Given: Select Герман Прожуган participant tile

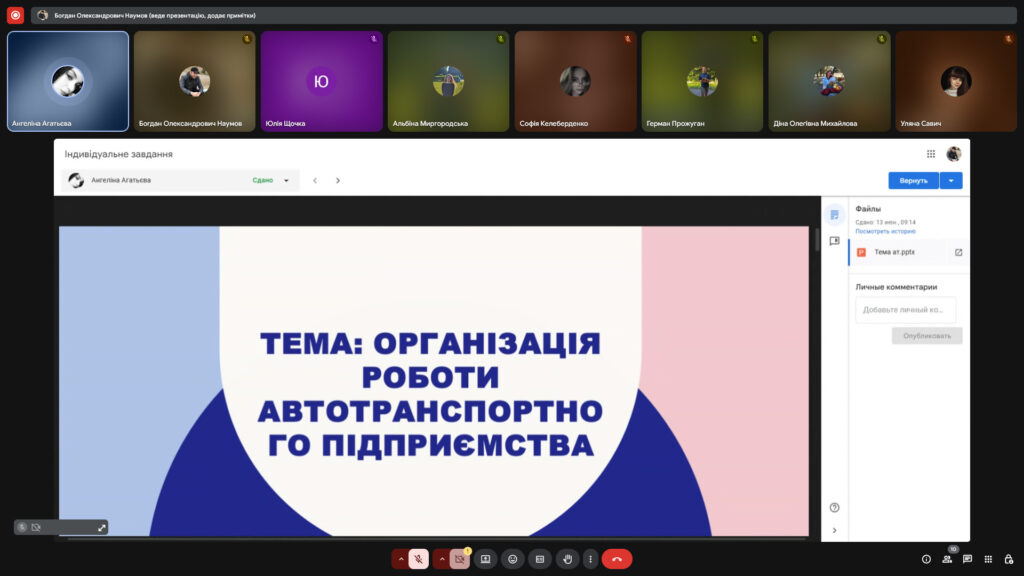Looking at the screenshot, I should click(702, 82).
